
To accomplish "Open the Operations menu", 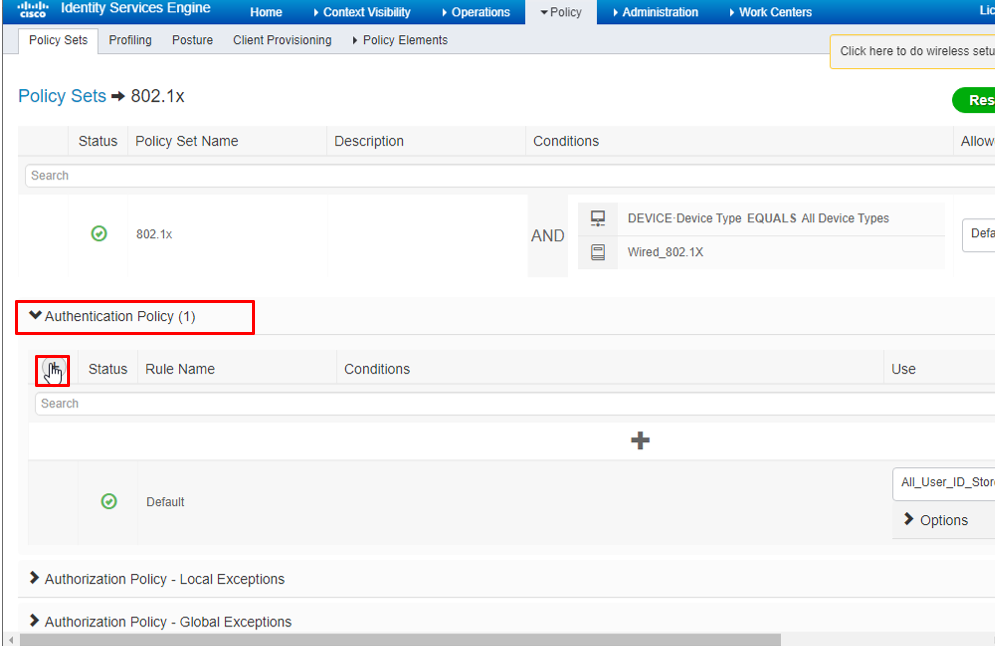I will pyautogui.click(x=475, y=12).
